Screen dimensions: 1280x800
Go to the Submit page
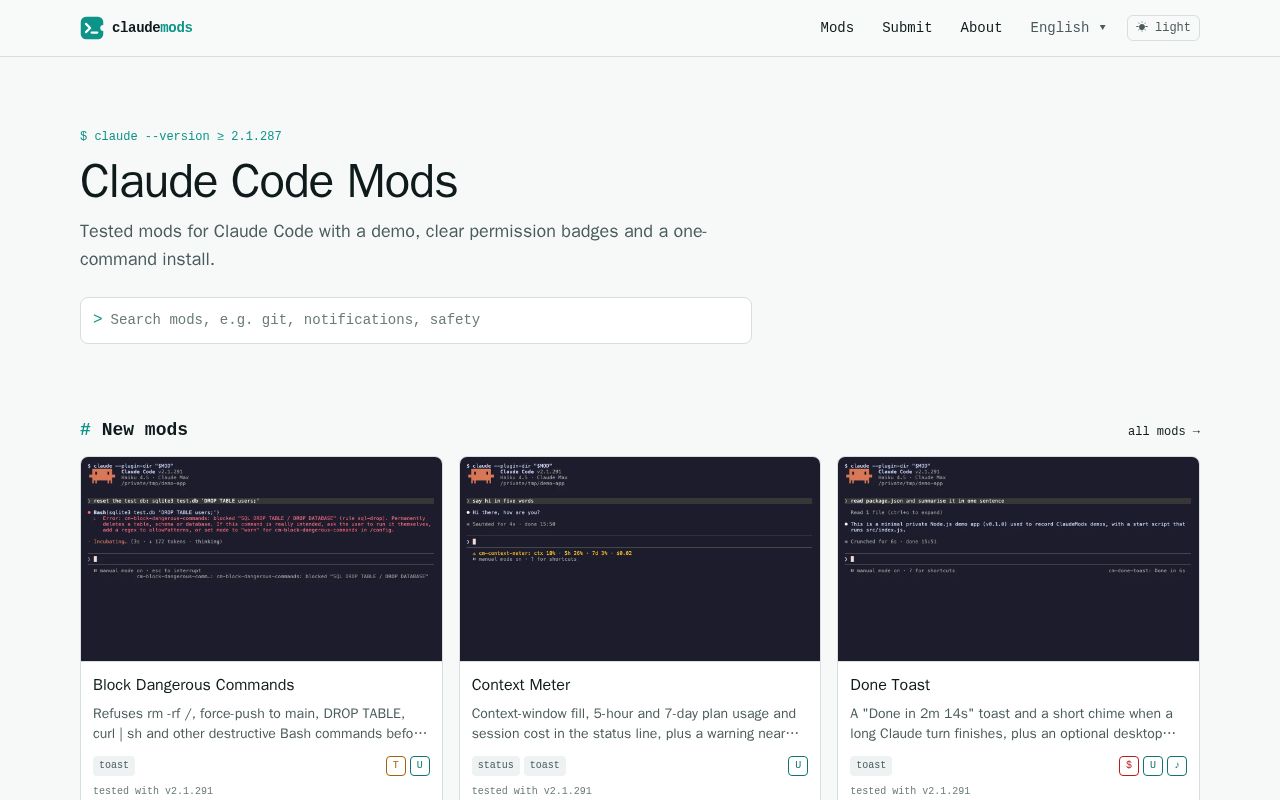(x=907, y=28)
